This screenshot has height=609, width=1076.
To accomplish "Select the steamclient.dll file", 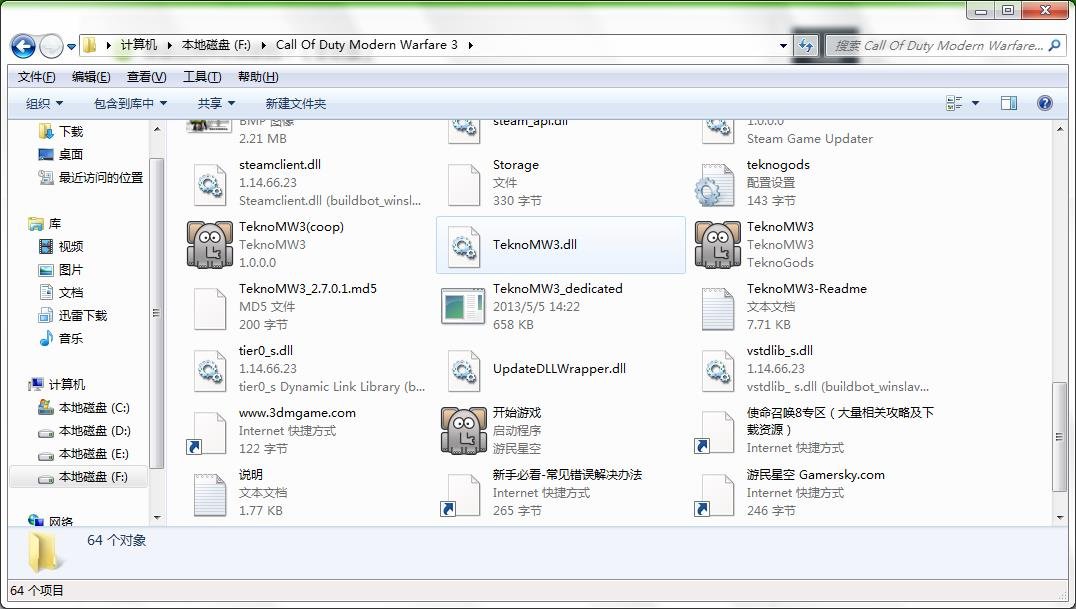I will point(280,165).
